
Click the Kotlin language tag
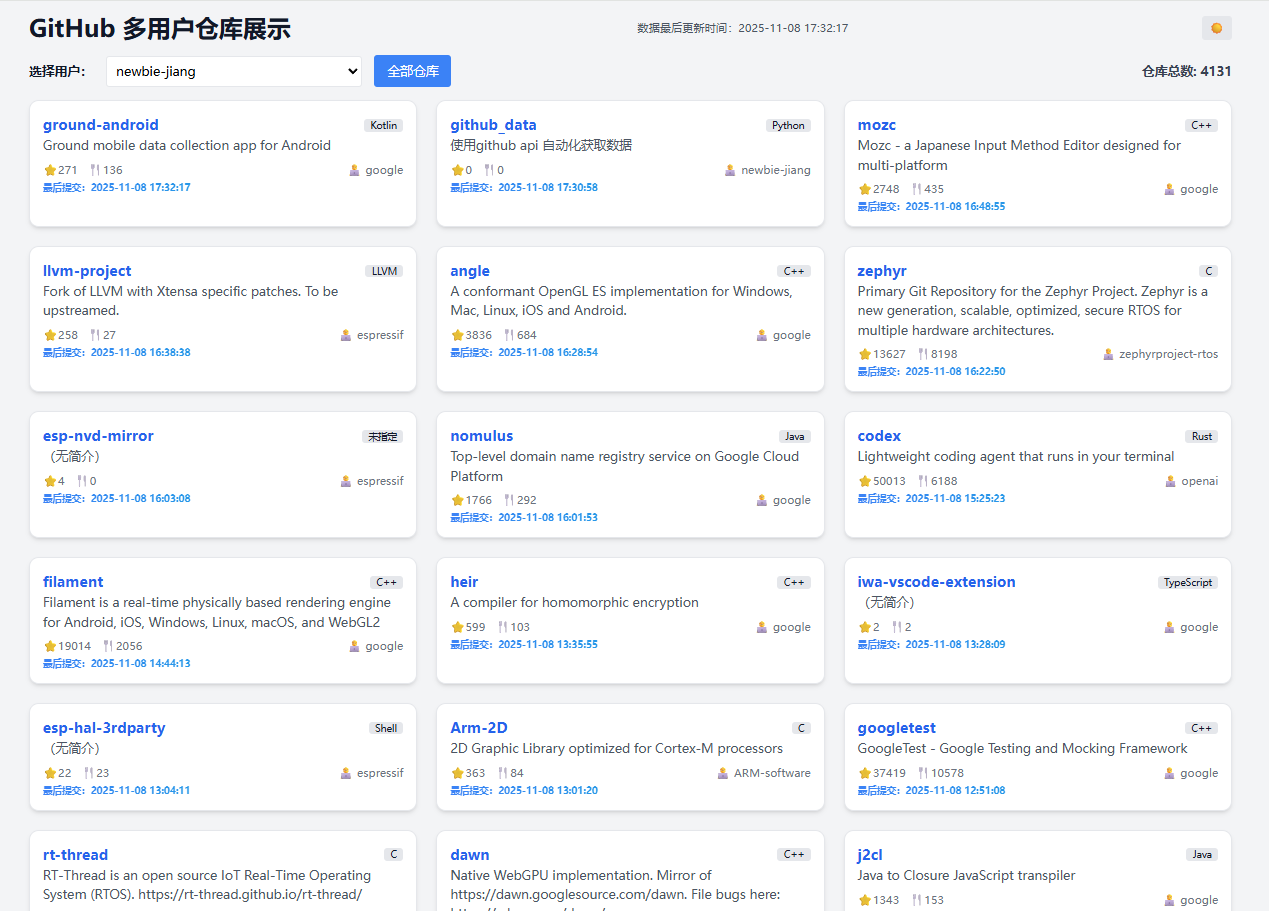(x=384, y=126)
